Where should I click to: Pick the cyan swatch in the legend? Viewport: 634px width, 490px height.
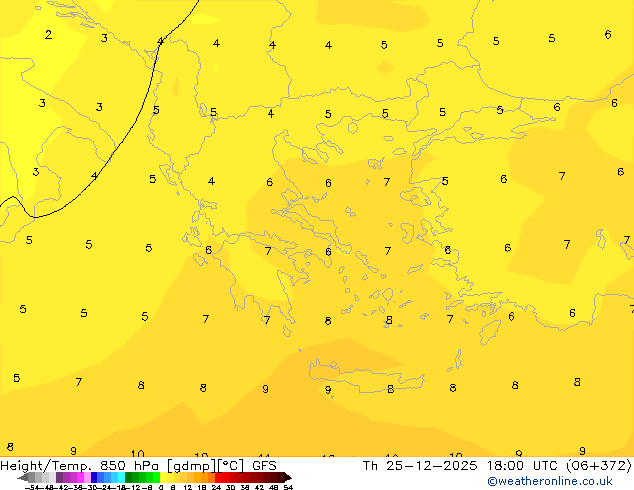click(121, 477)
